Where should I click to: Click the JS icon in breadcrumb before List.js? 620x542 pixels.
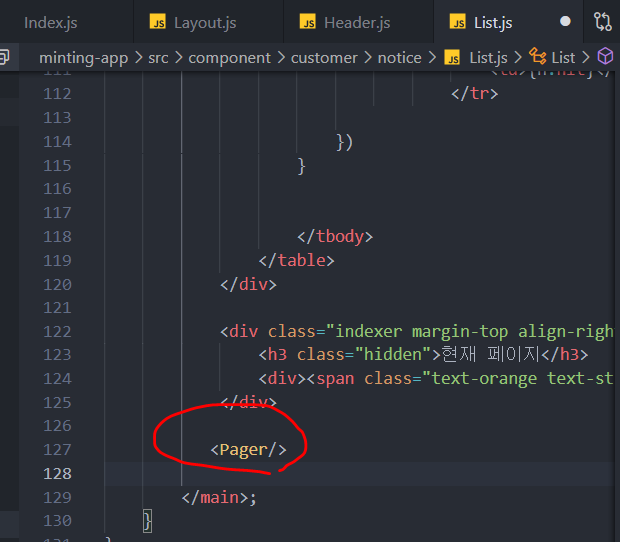(452, 57)
